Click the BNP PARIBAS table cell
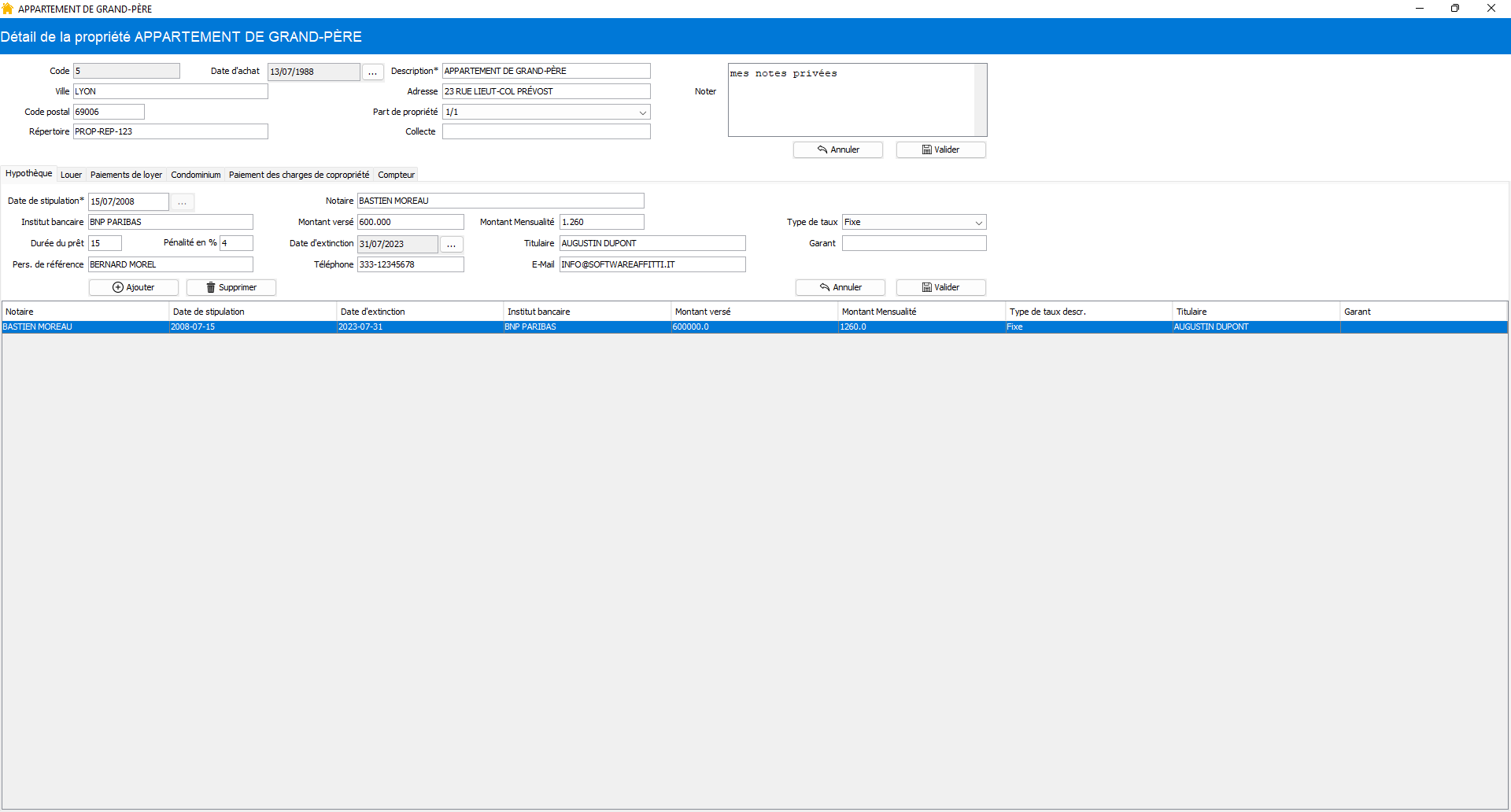 pyautogui.click(x=587, y=327)
